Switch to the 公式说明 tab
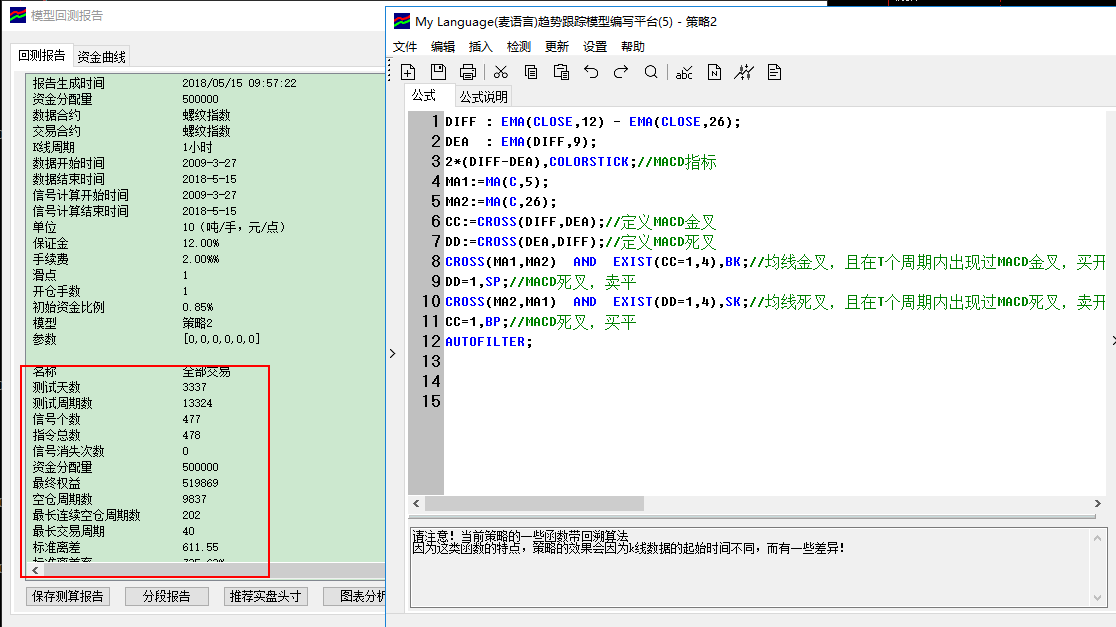This screenshot has width=1116, height=627. [x=484, y=97]
